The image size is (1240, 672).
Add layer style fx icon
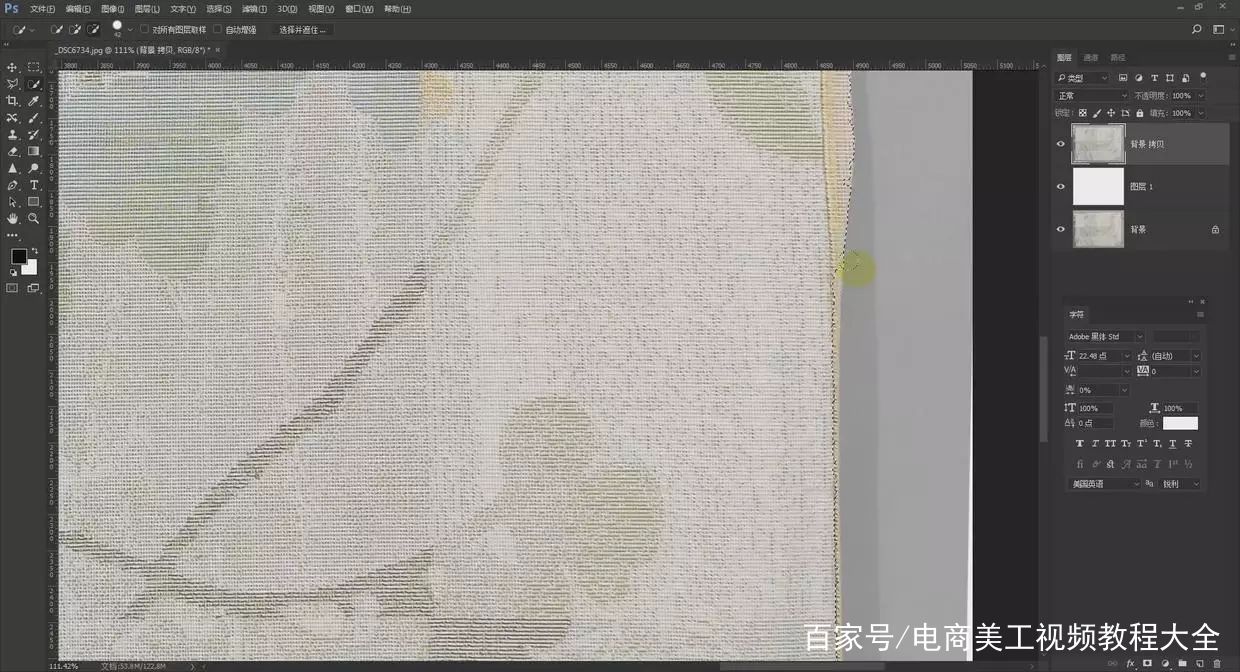(x=1130, y=663)
